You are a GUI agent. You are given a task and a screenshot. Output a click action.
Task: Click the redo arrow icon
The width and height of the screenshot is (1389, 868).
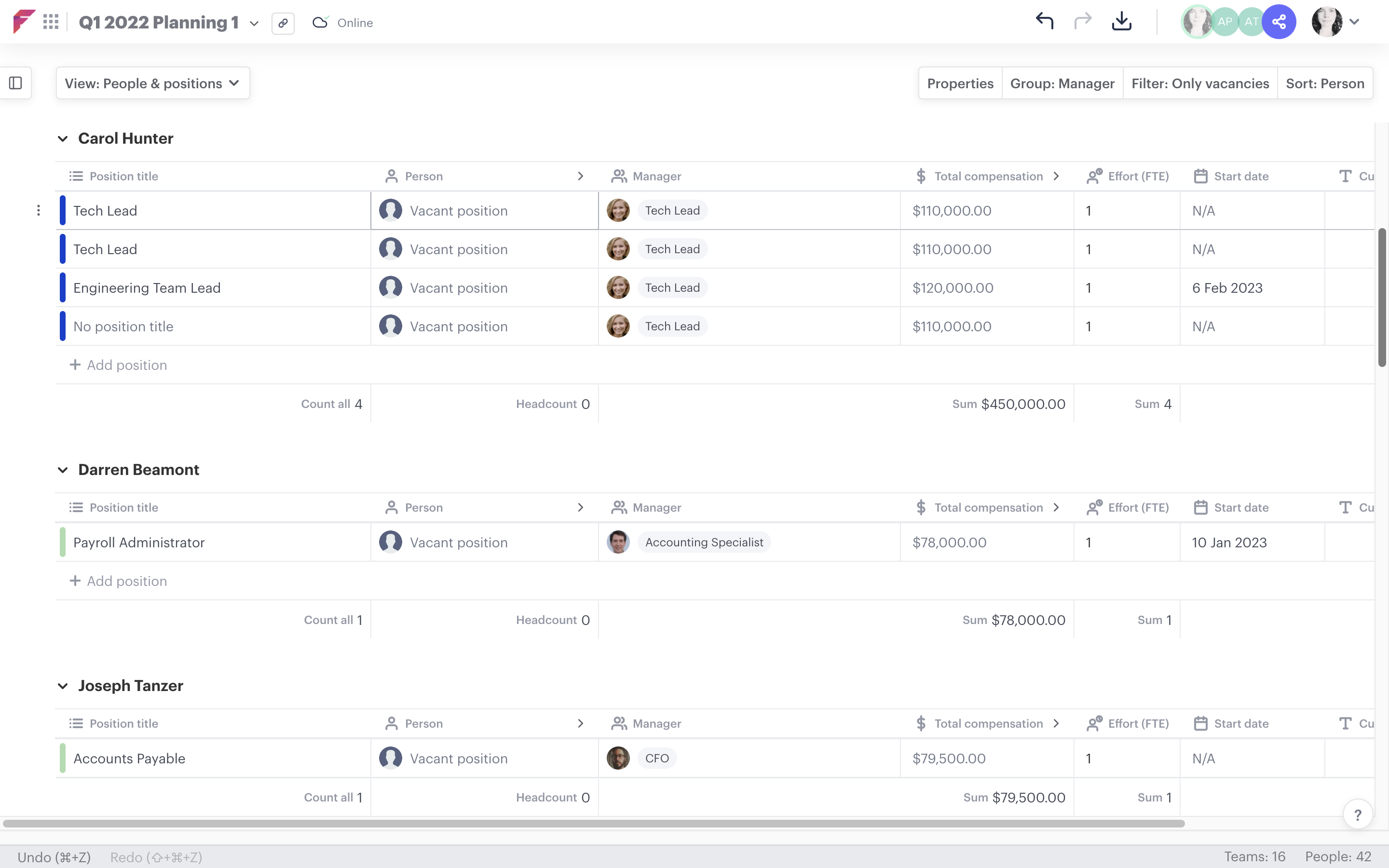click(1082, 21)
